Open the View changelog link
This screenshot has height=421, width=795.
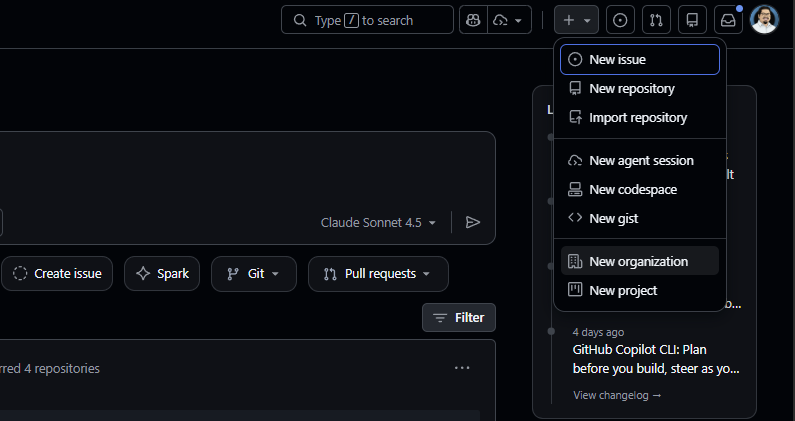point(617,395)
